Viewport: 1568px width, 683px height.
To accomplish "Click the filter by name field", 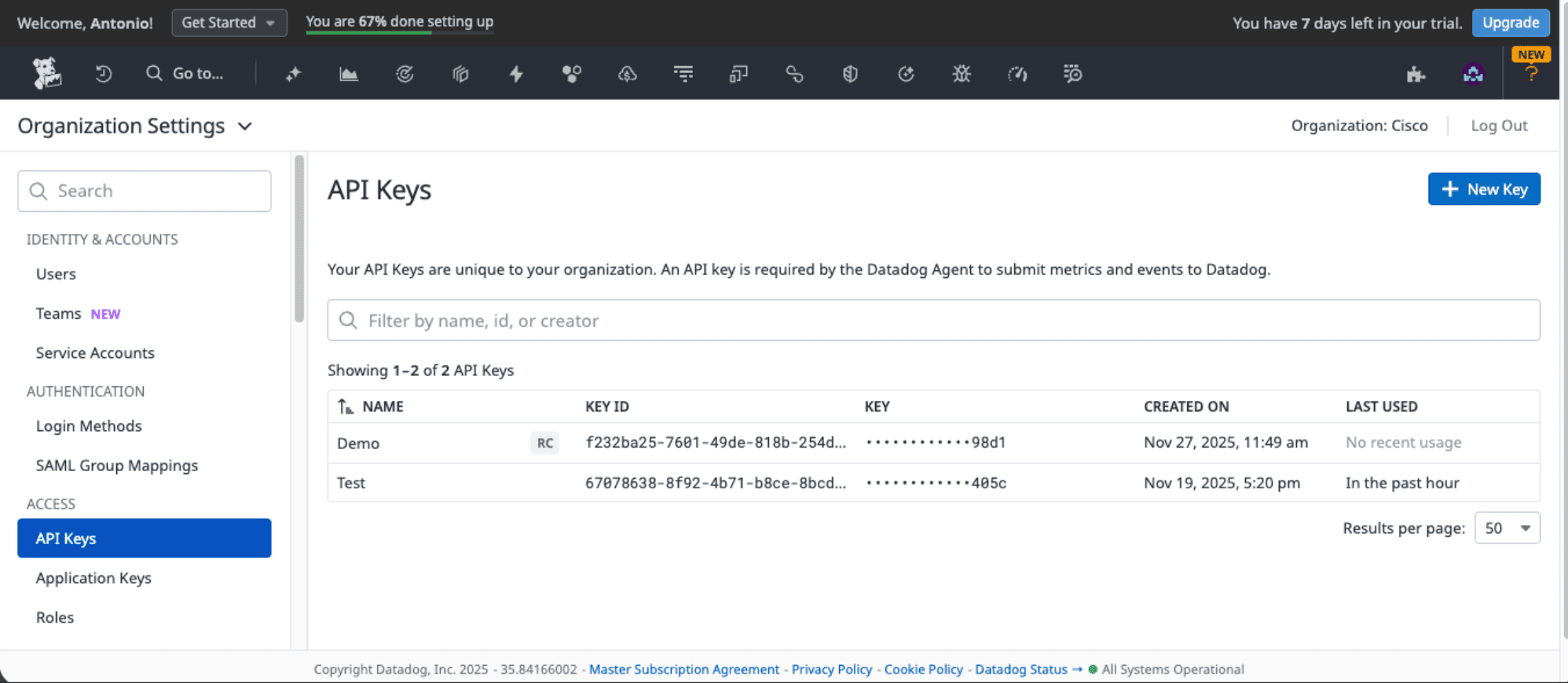I will pyautogui.click(x=934, y=320).
